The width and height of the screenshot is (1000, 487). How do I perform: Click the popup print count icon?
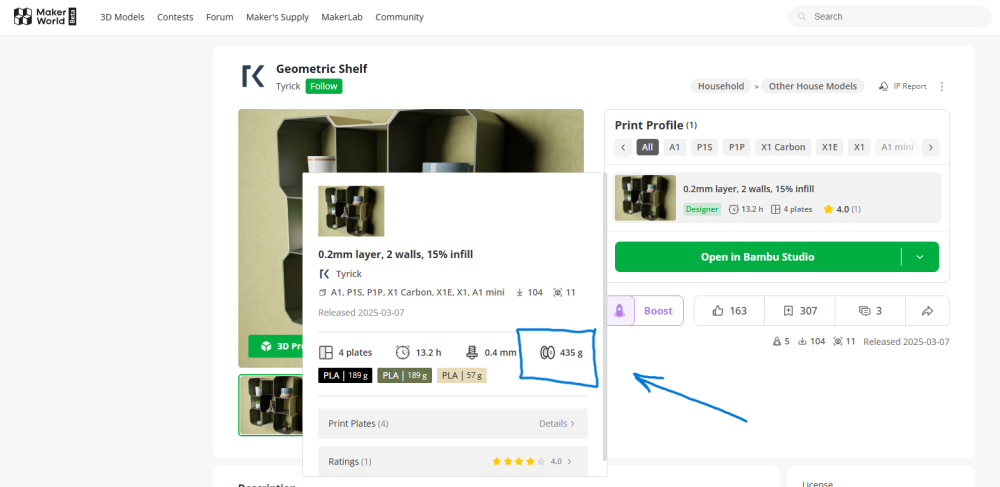pos(558,293)
